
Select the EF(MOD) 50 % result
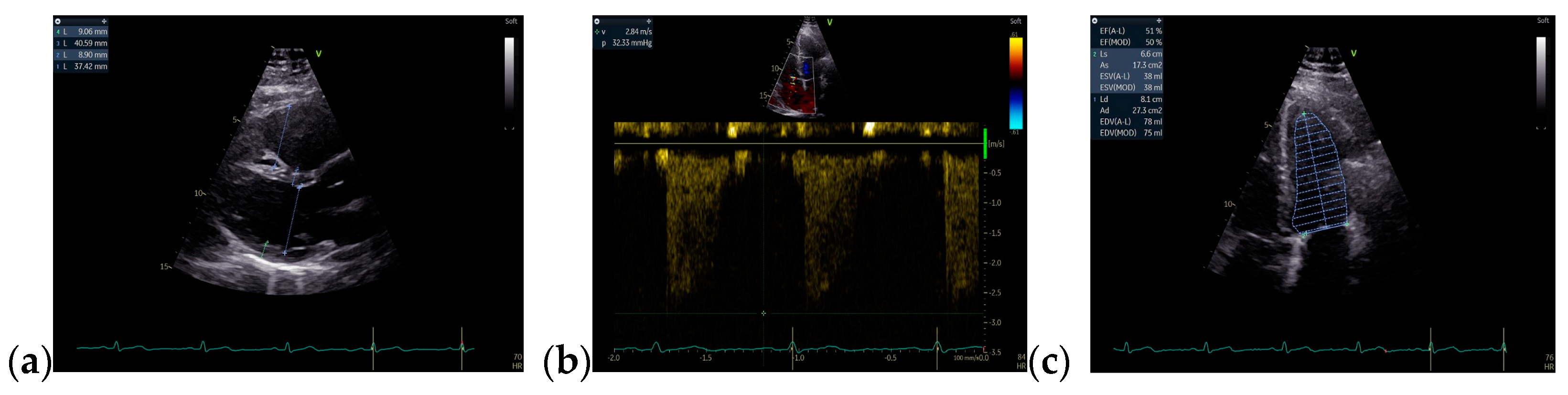(x=1130, y=42)
